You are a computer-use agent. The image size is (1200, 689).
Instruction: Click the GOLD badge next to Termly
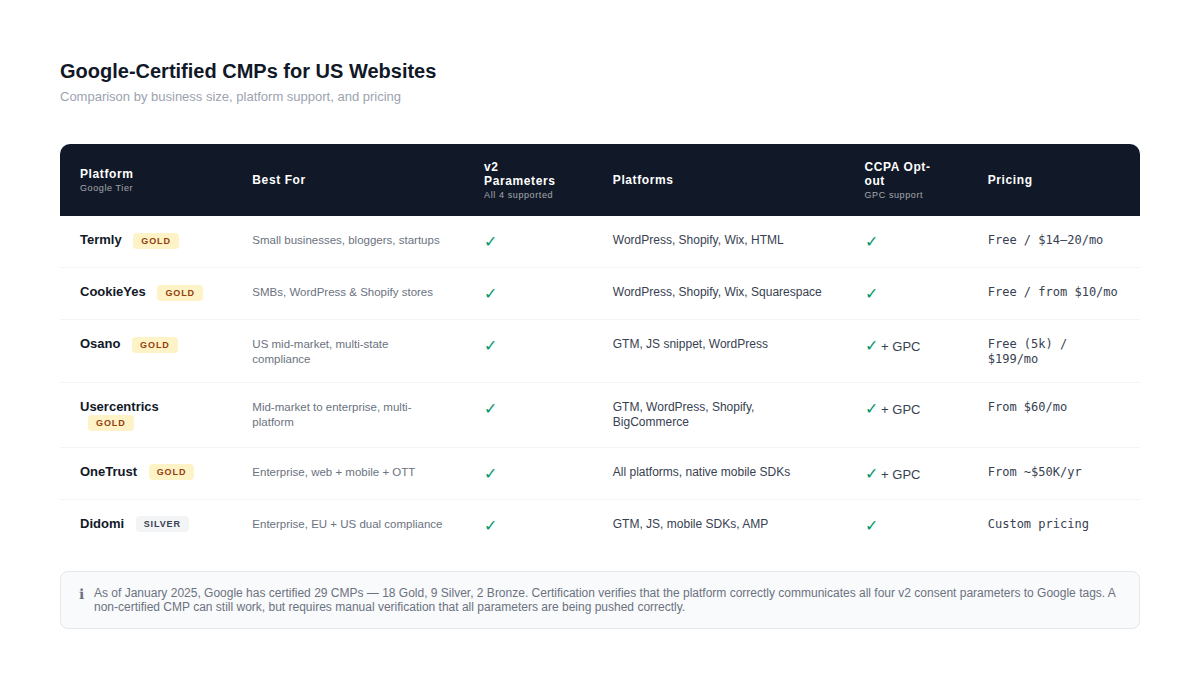click(155, 241)
